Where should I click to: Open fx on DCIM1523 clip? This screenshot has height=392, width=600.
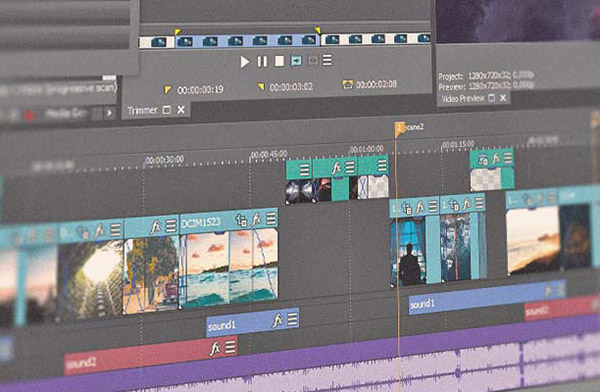coord(256,220)
